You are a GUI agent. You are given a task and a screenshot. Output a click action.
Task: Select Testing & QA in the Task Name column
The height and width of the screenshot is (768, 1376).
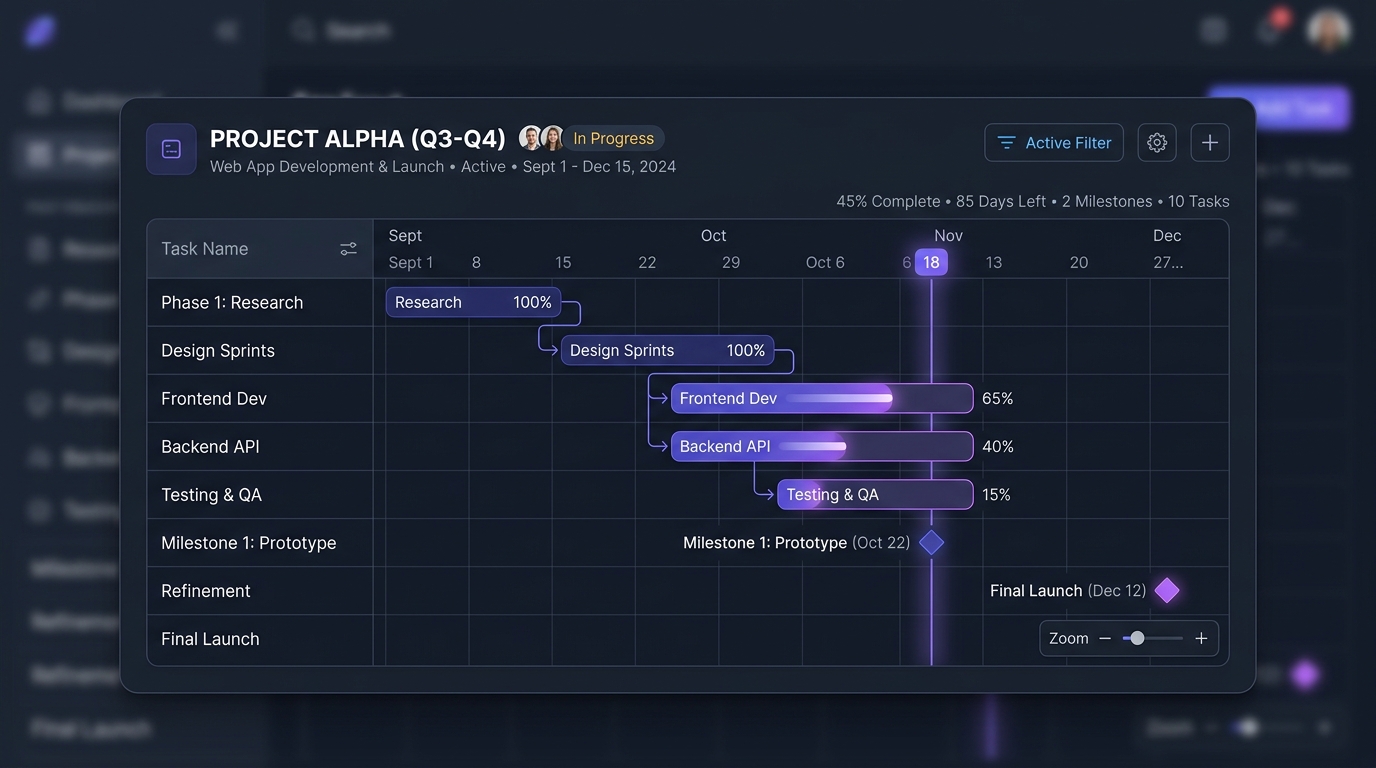(x=260, y=494)
